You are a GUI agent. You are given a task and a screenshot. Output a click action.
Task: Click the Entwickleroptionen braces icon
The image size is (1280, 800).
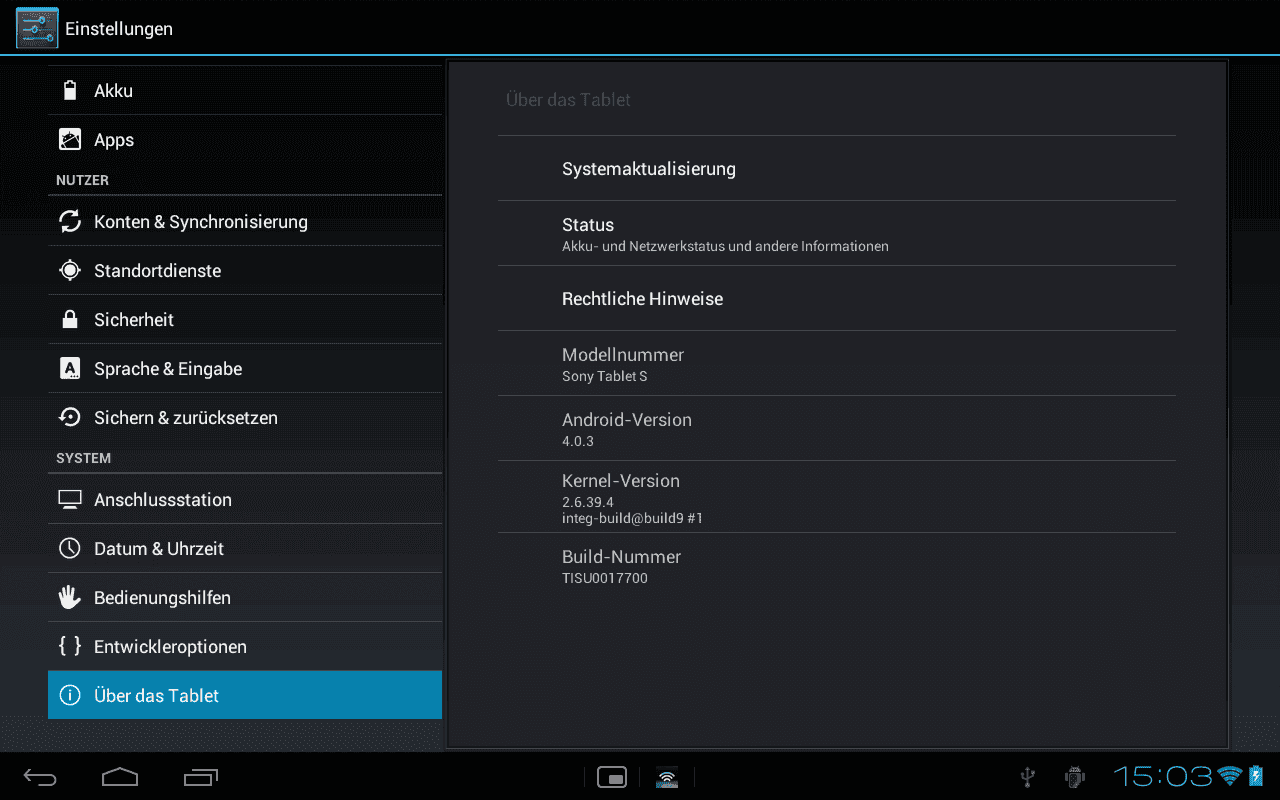pos(70,646)
